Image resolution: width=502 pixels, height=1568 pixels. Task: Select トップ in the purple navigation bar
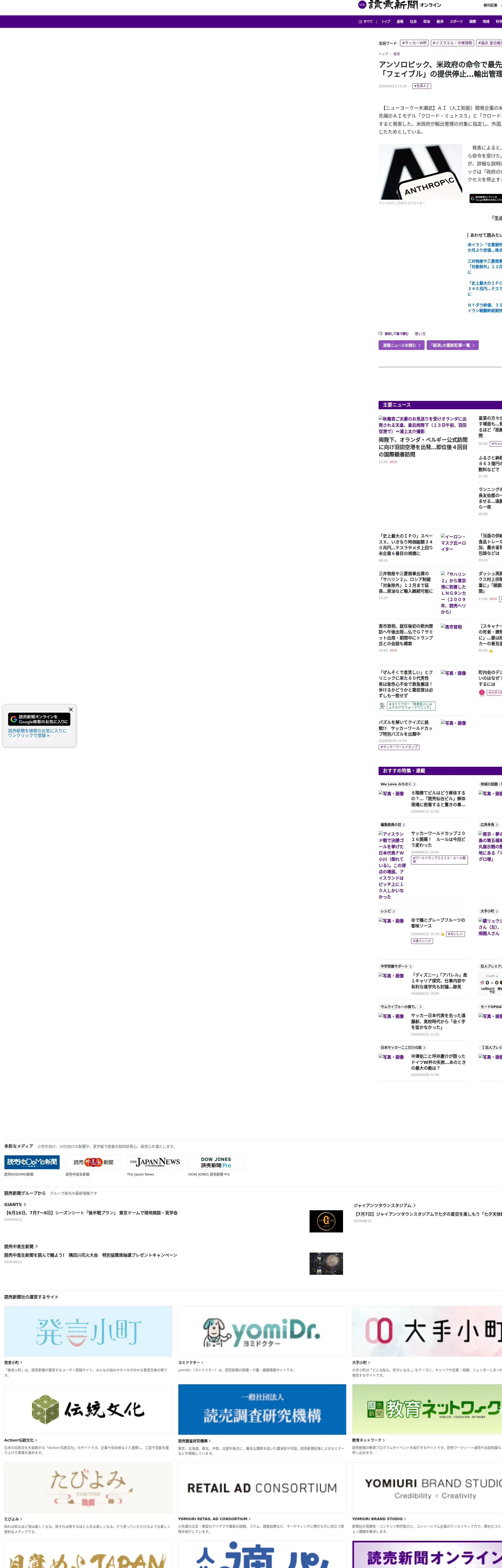386,21
